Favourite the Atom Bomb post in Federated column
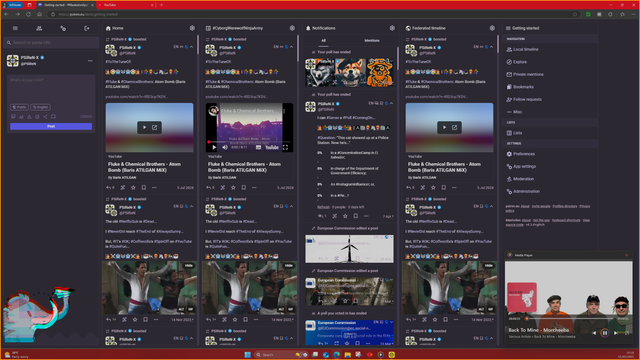This screenshot has height=360, width=640. tap(433, 188)
